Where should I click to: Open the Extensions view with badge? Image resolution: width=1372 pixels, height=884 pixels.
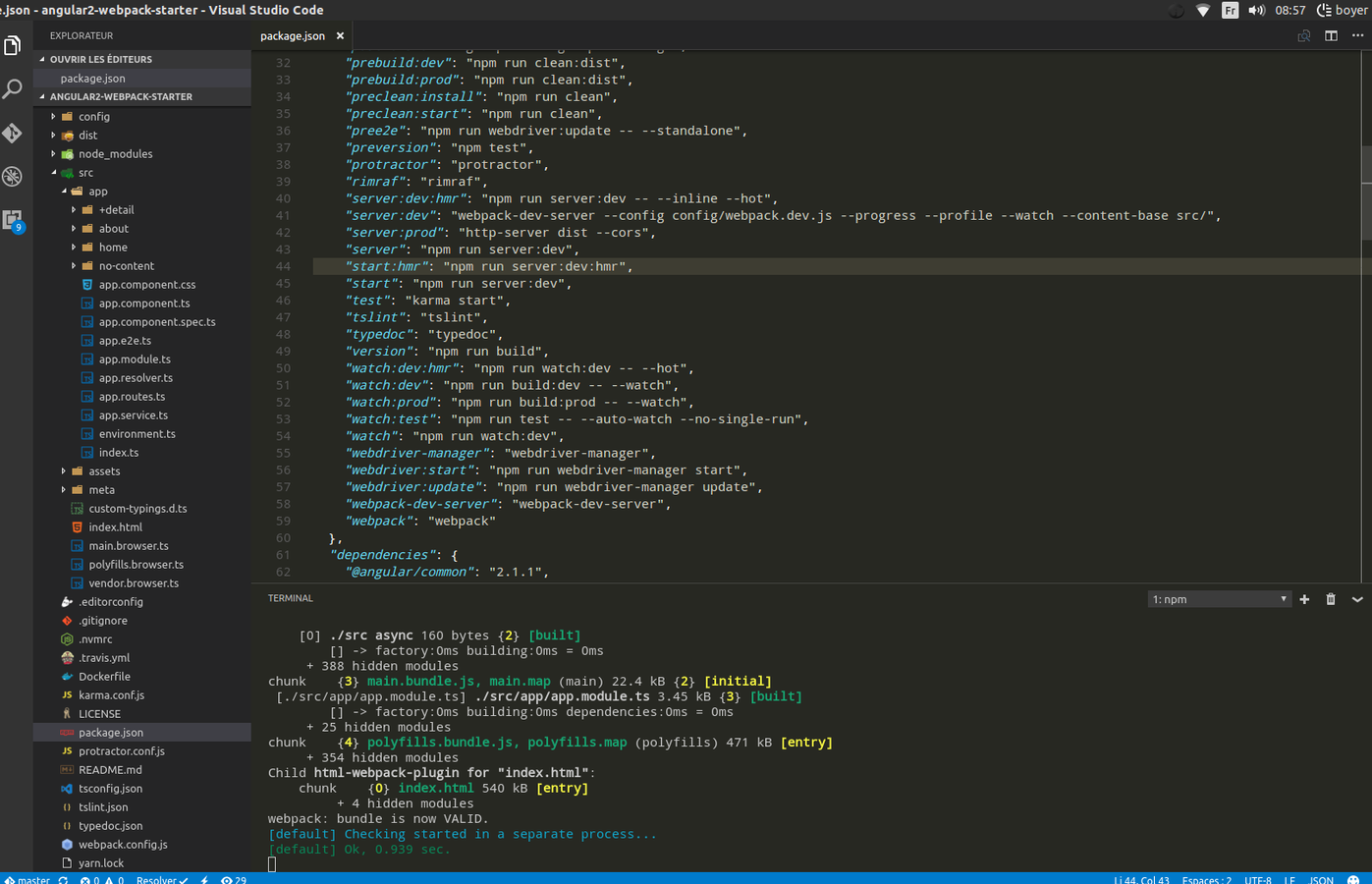(13, 220)
